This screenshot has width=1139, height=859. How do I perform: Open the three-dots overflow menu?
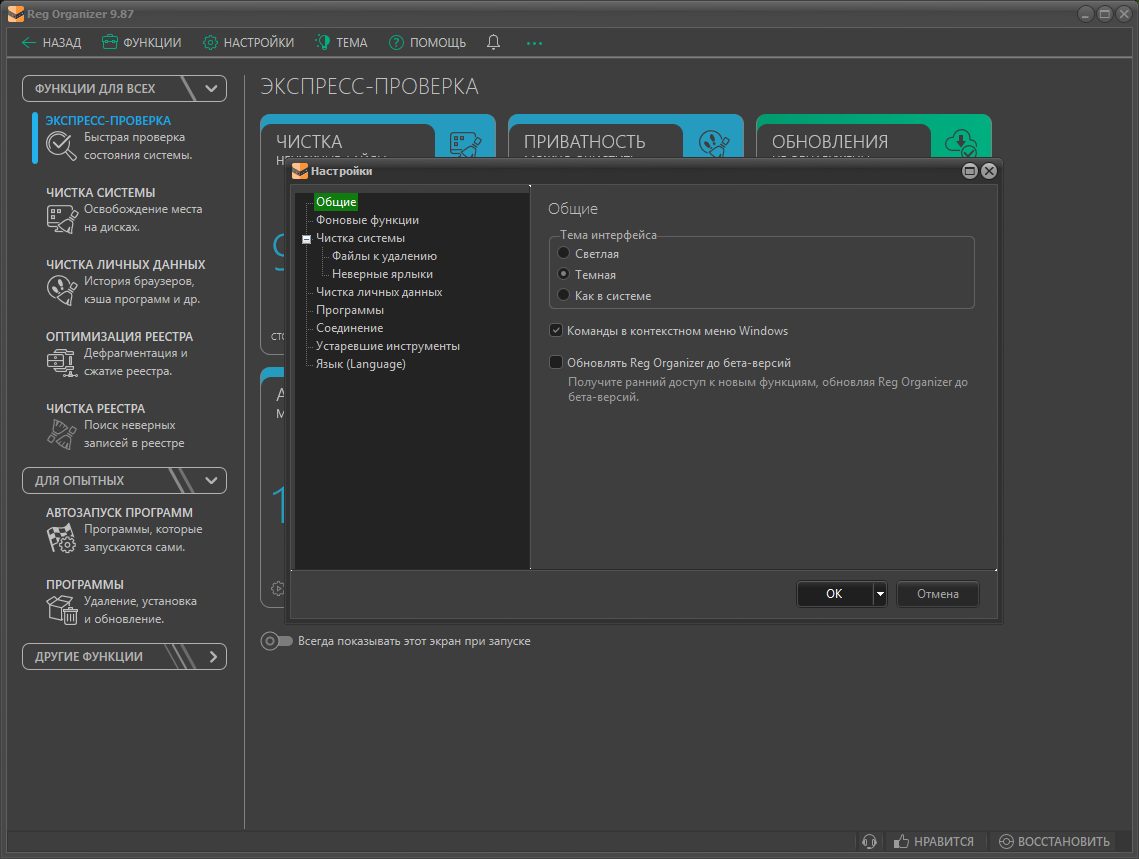click(x=534, y=43)
